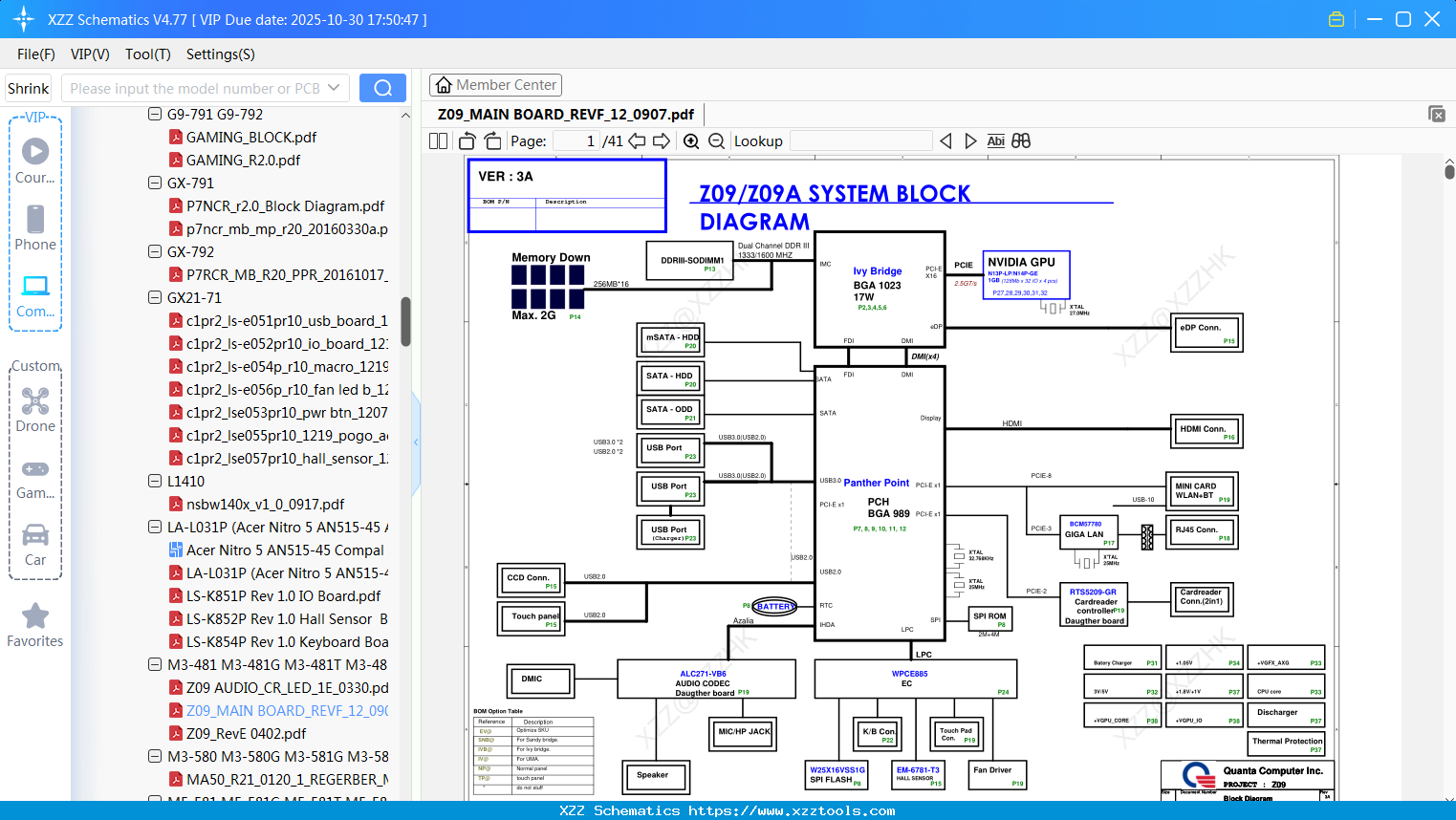Collapse the file tree panel side handle
1456x820 pixels.
[x=416, y=442]
